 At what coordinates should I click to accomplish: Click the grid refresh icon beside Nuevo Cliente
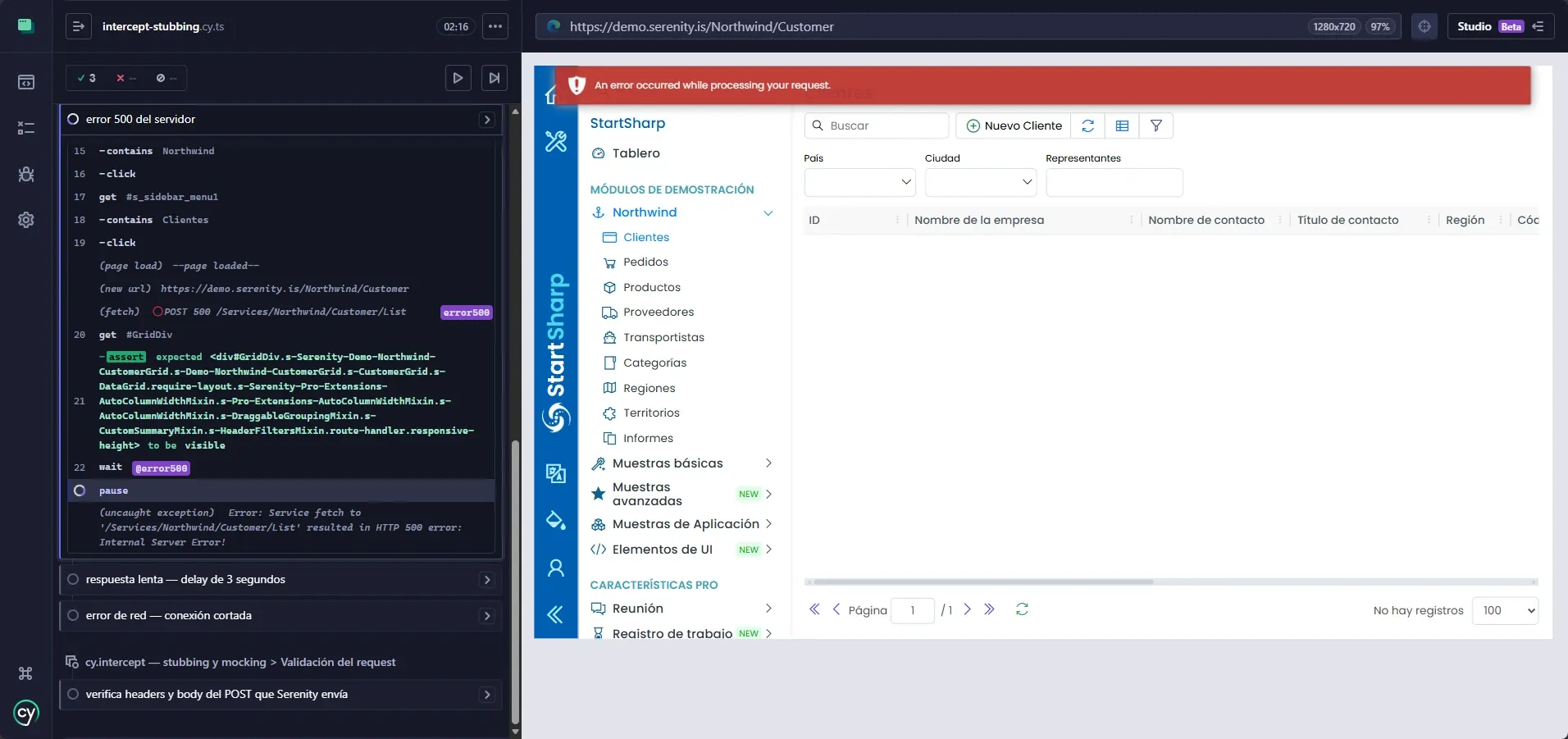1088,125
